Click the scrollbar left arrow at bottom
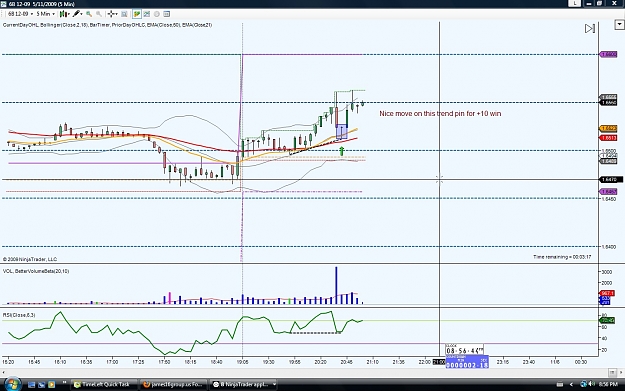Viewport: 625px width, 391px height. tap(4, 372)
